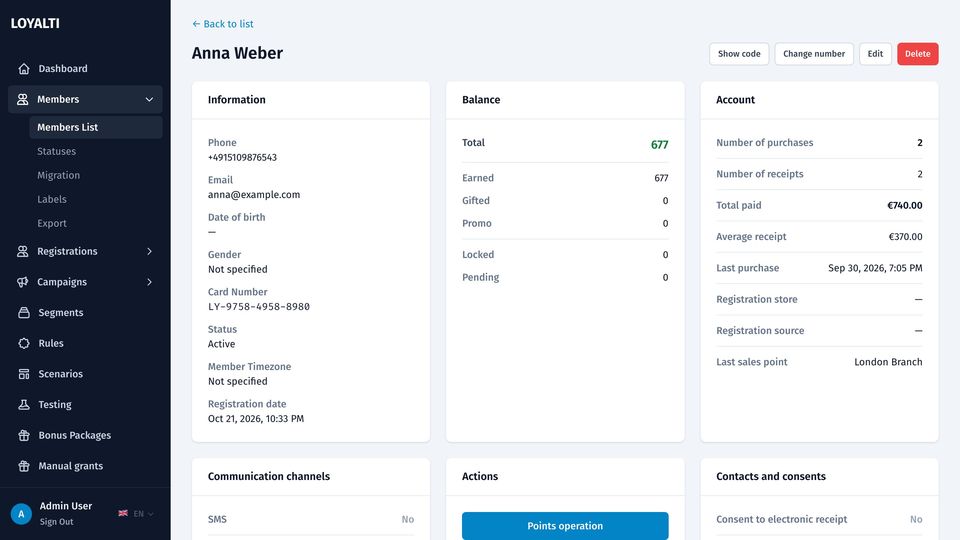960x540 pixels.
Task: Open Manual grants page
Action: 85,465
